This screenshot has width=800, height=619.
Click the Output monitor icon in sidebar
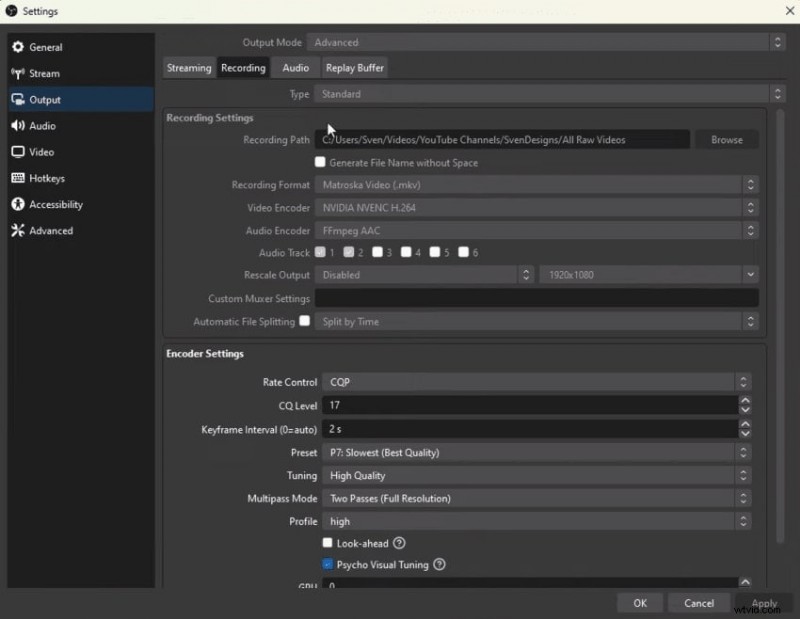tap(18, 100)
